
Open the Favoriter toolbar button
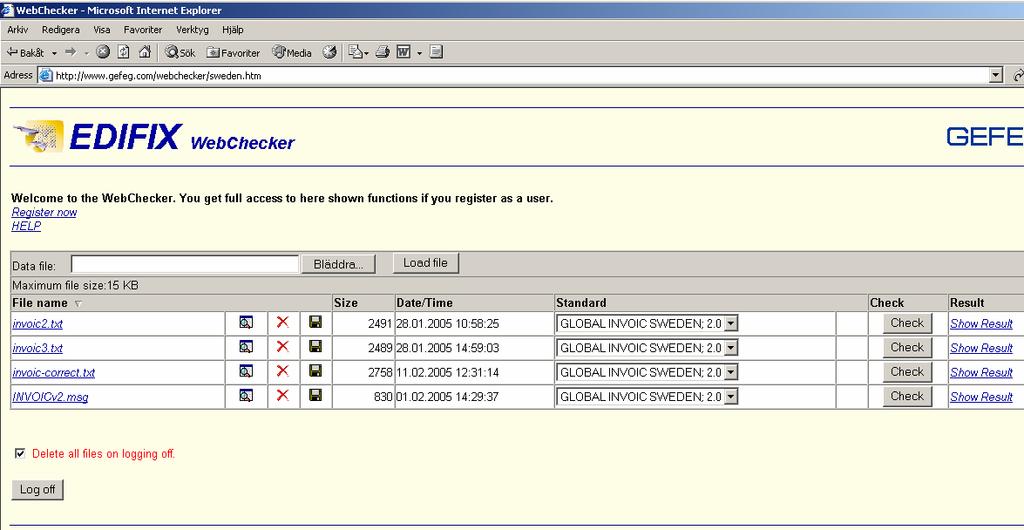233,52
